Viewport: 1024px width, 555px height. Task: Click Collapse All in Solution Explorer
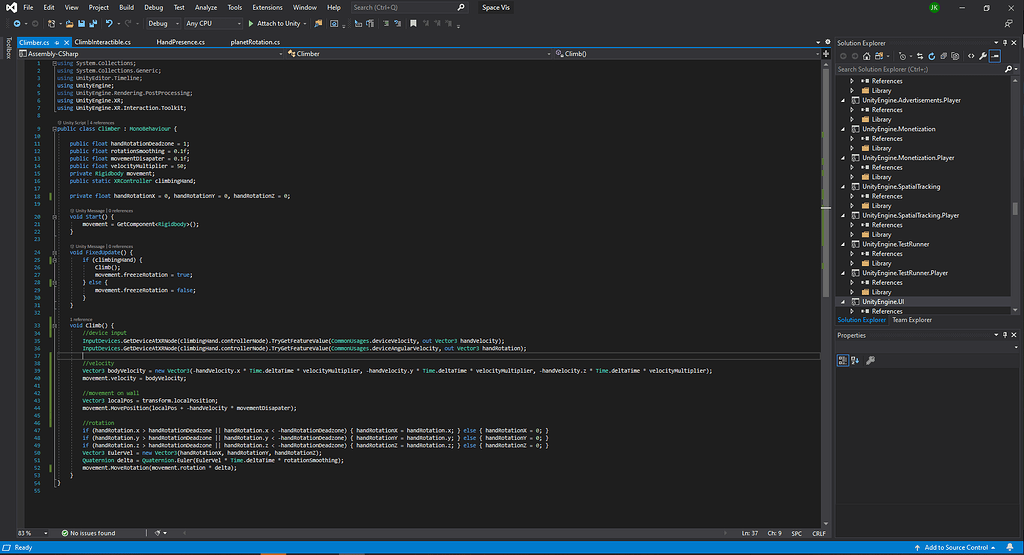(946, 56)
